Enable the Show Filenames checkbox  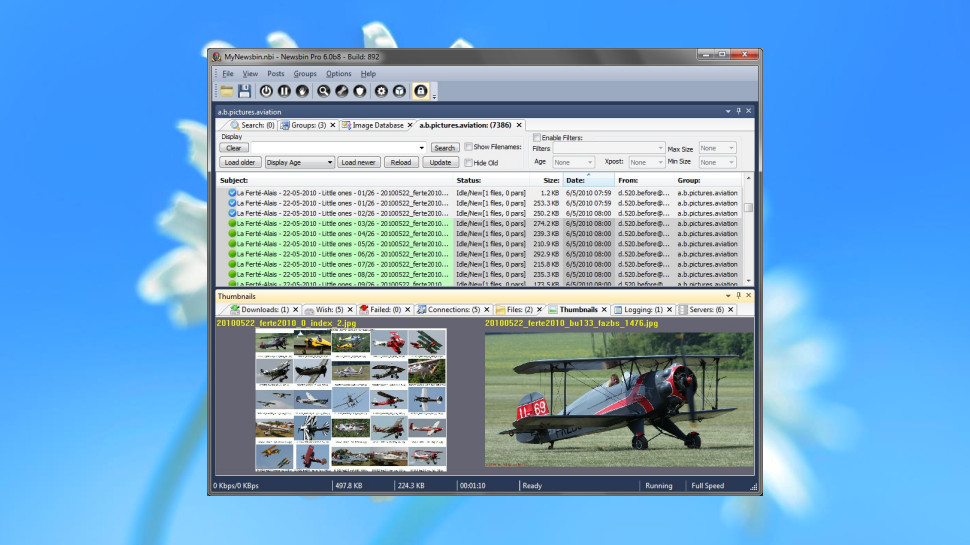coord(469,147)
